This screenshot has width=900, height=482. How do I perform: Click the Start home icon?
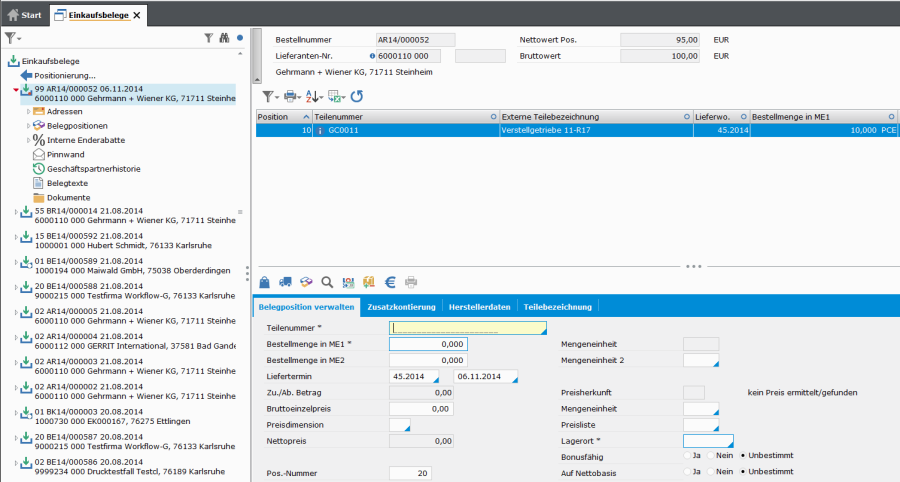(x=13, y=15)
